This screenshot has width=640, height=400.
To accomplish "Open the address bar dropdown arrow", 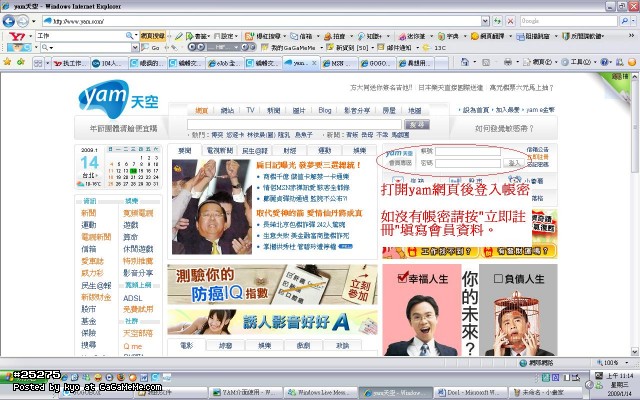I will coord(485,21).
